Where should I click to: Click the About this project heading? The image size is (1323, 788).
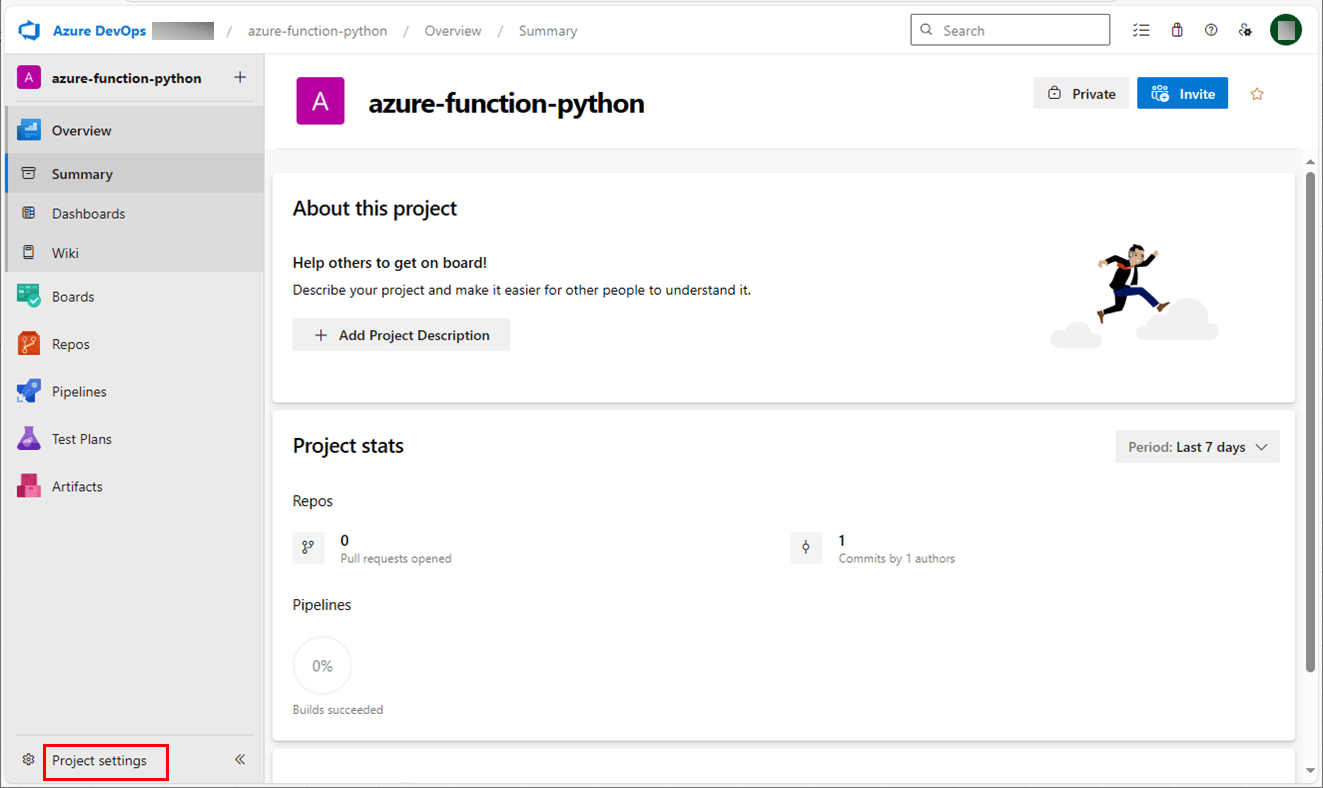pos(375,208)
